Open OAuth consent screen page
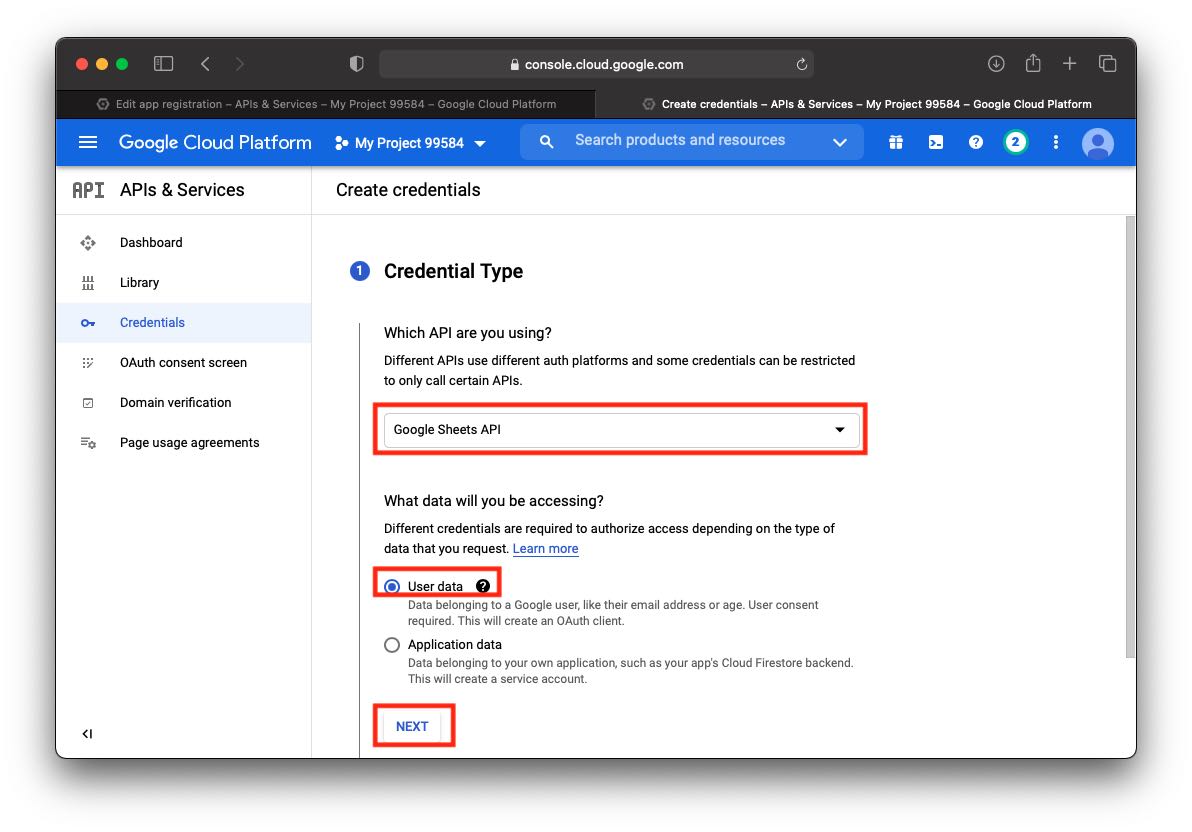The width and height of the screenshot is (1192, 832). (x=183, y=363)
